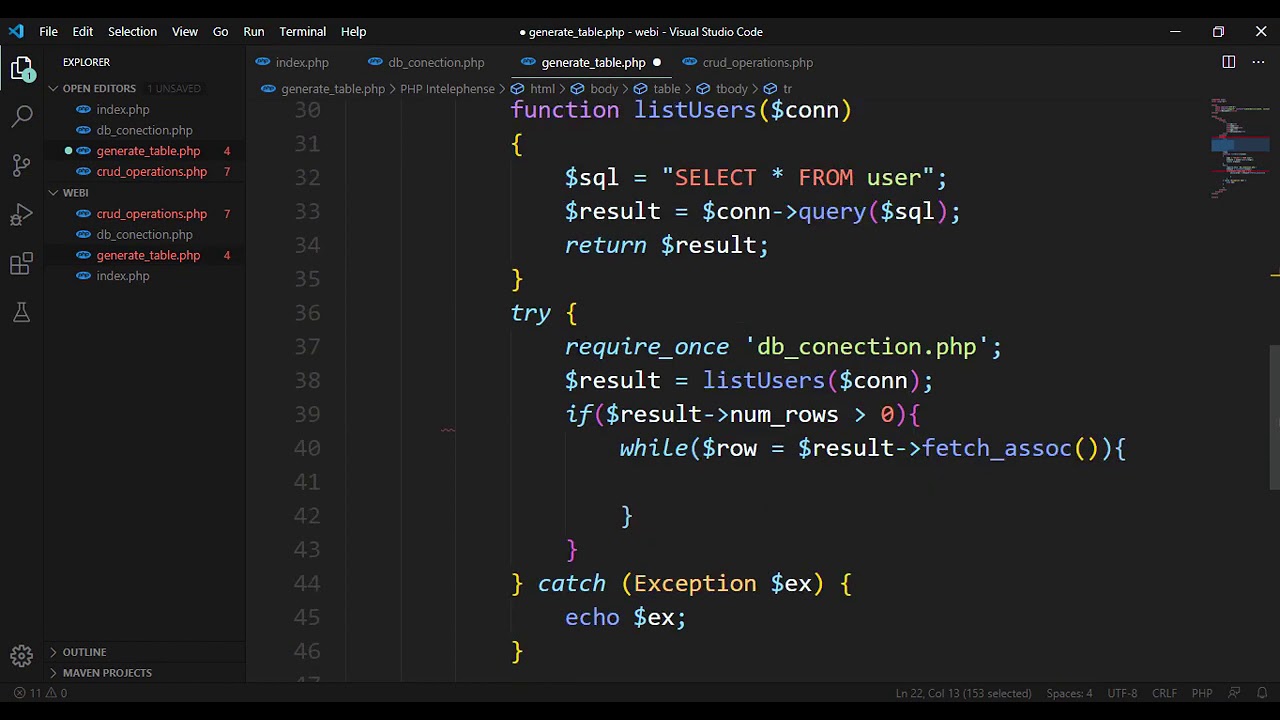Click the tbody breadcrumb symbol
The width and height of the screenshot is (1280, 720).
pyautogui.click(x=723, y=89)
